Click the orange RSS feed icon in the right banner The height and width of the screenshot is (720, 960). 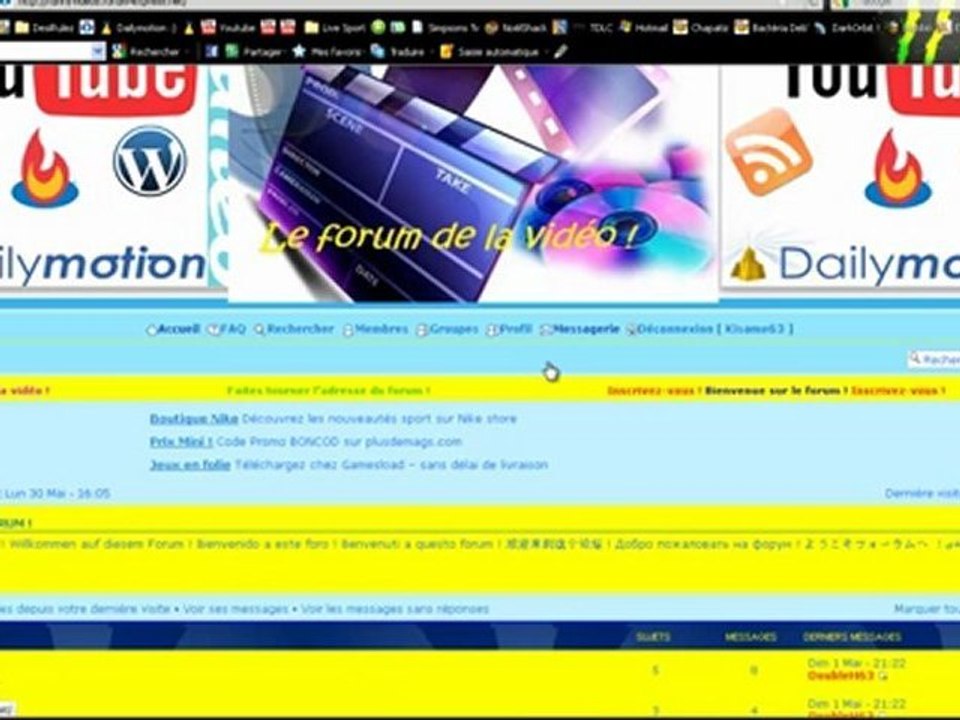point(768,152)
